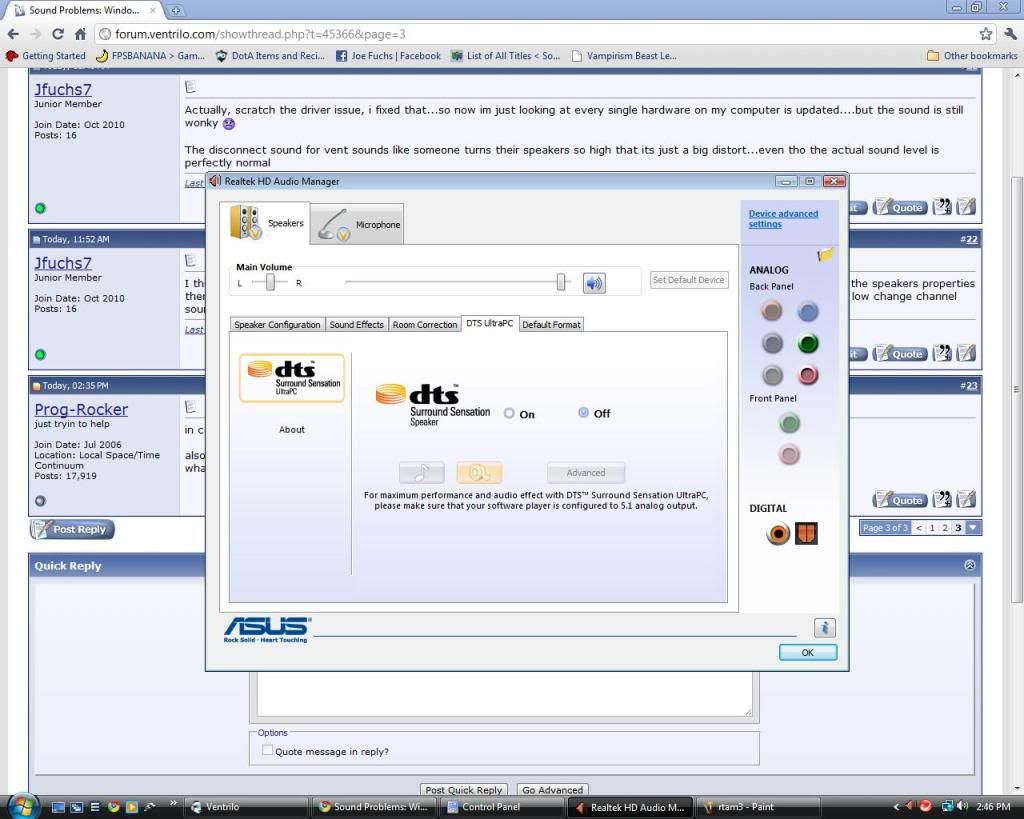Click the browser vertical scrollbar
1024x819 pixels.
point(1016,389)
